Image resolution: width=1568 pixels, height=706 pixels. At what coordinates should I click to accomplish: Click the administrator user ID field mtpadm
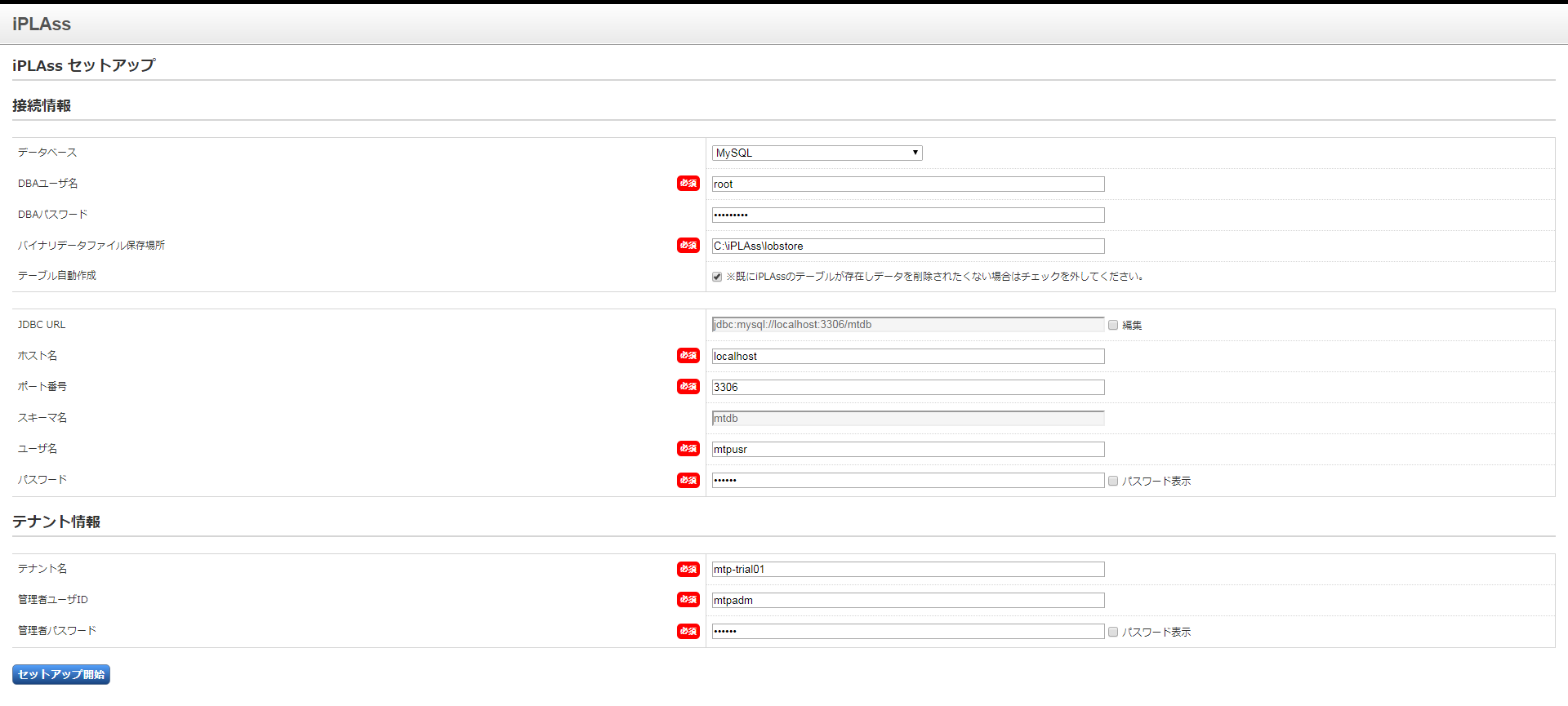pyautogui.click(x=908, y=601)
